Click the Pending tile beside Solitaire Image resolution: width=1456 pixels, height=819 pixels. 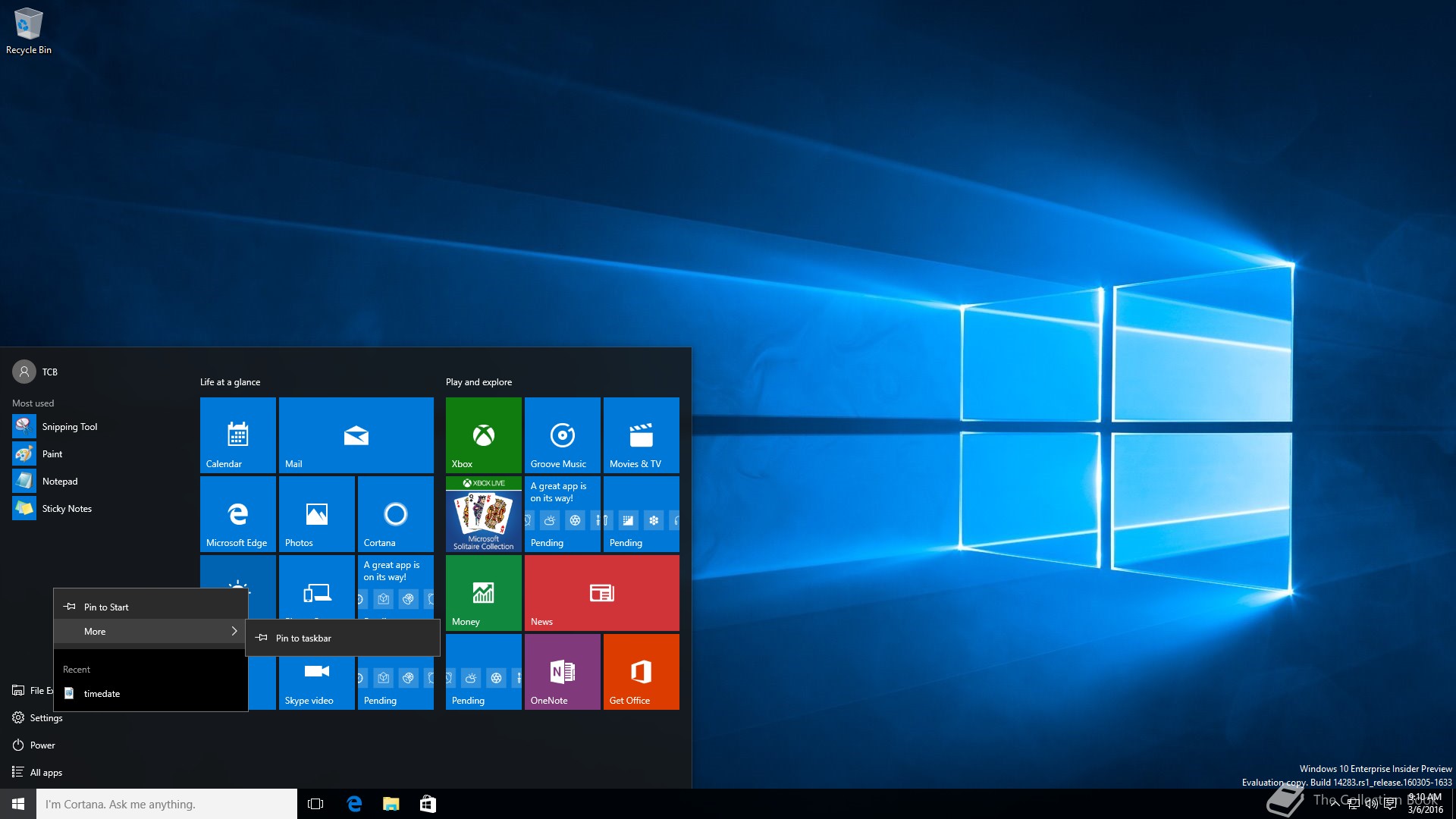coord(563,514)
